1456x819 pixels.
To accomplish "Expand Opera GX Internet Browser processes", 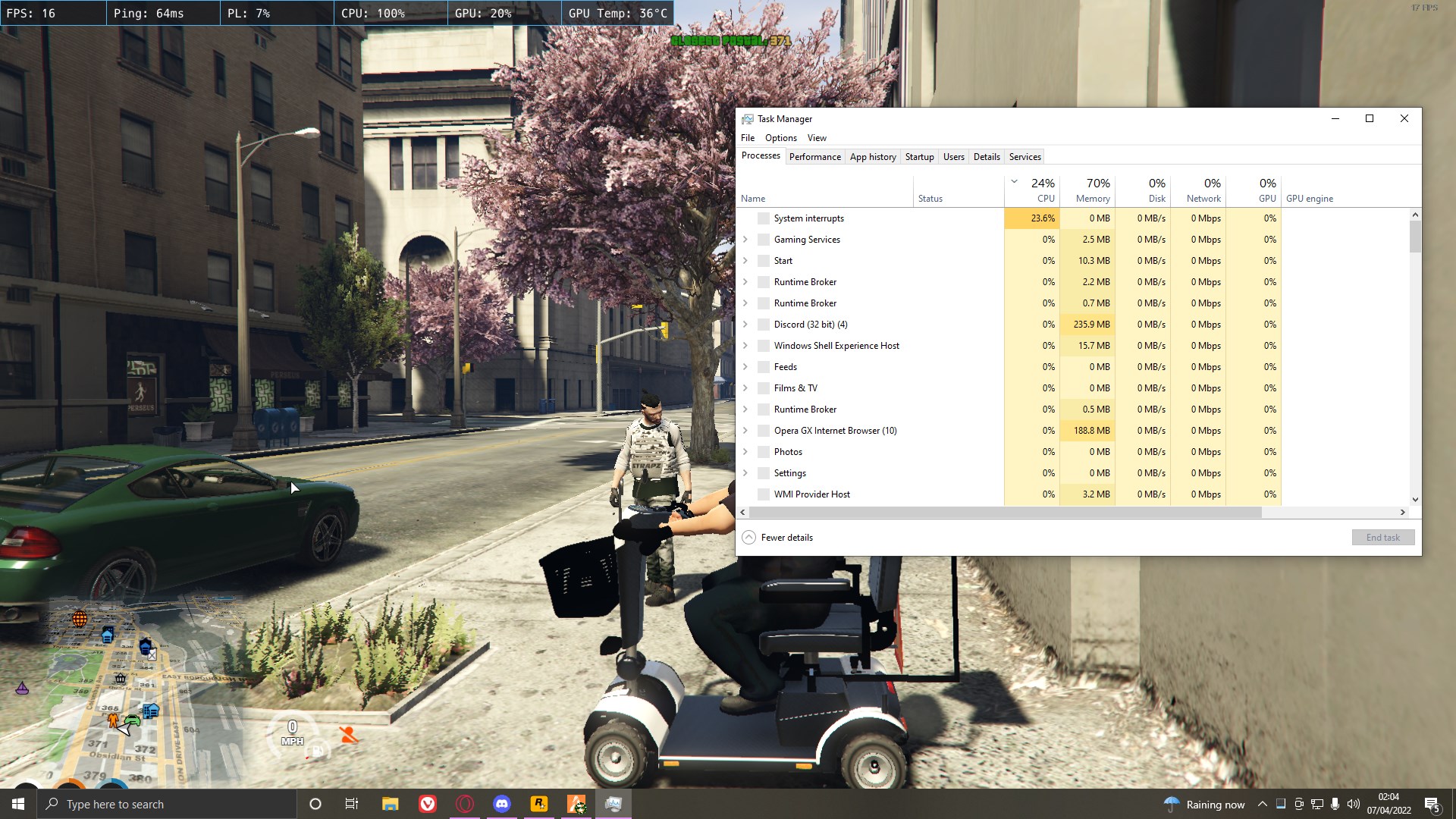I will click(x=745, y=430).
